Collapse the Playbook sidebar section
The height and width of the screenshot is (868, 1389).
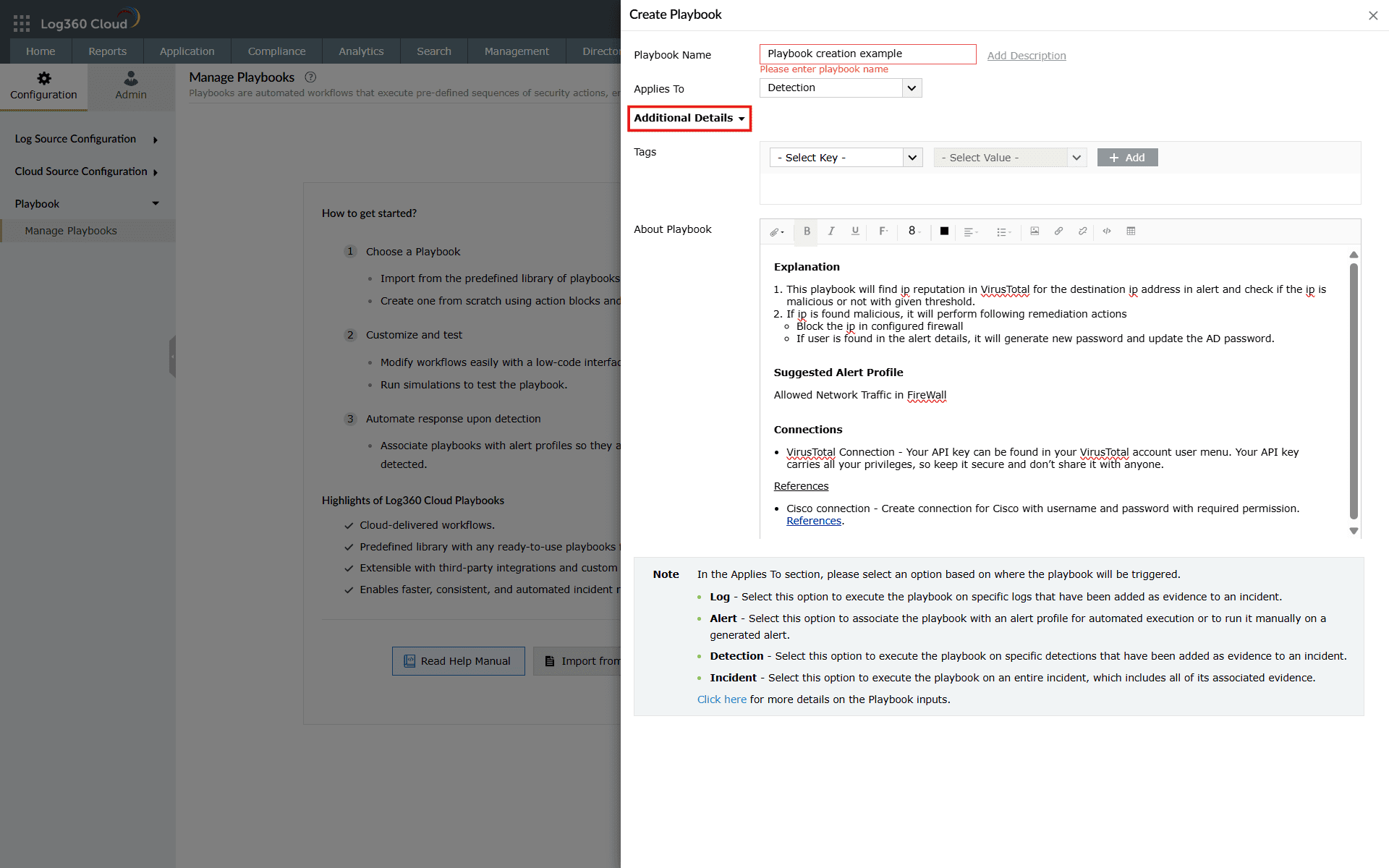coord(87,204)
